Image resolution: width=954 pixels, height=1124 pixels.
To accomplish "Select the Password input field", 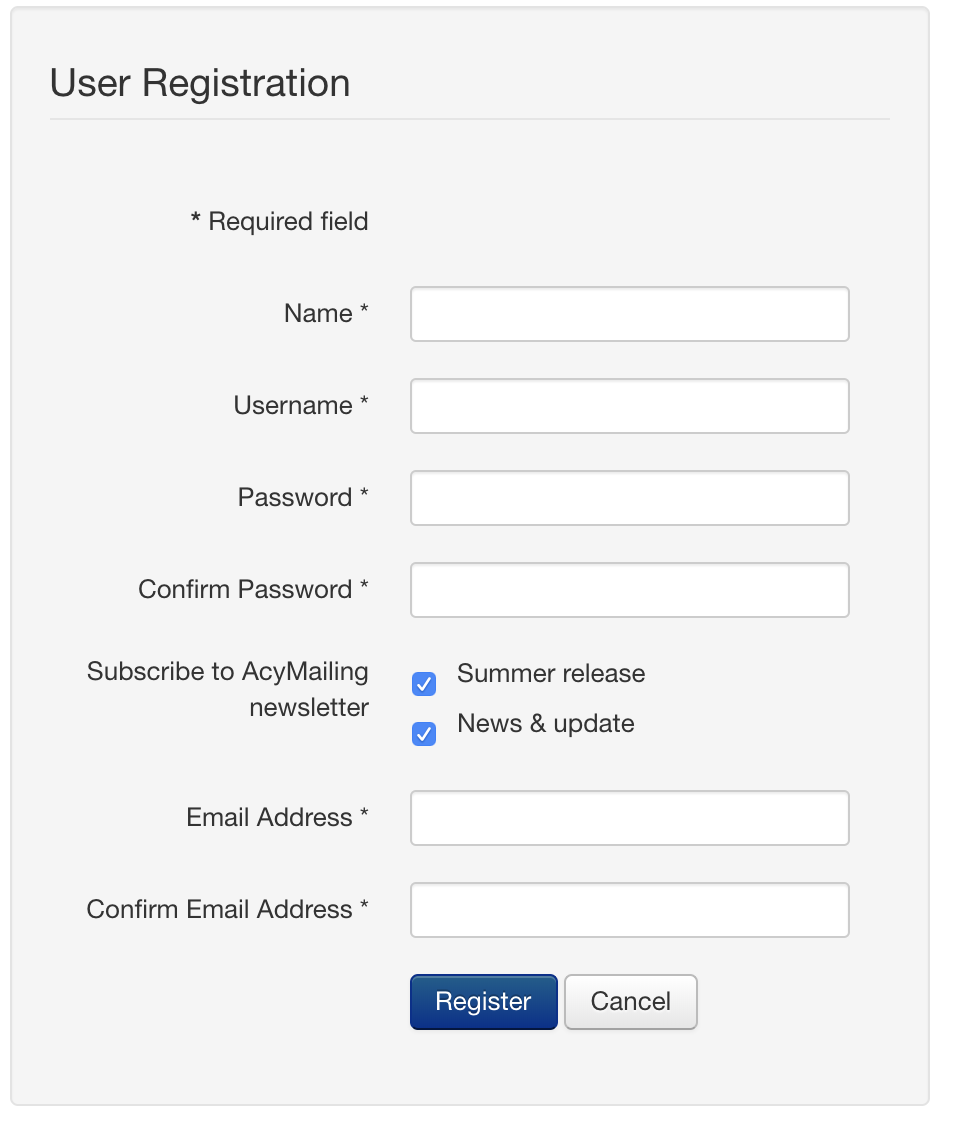I will point(629,497).
